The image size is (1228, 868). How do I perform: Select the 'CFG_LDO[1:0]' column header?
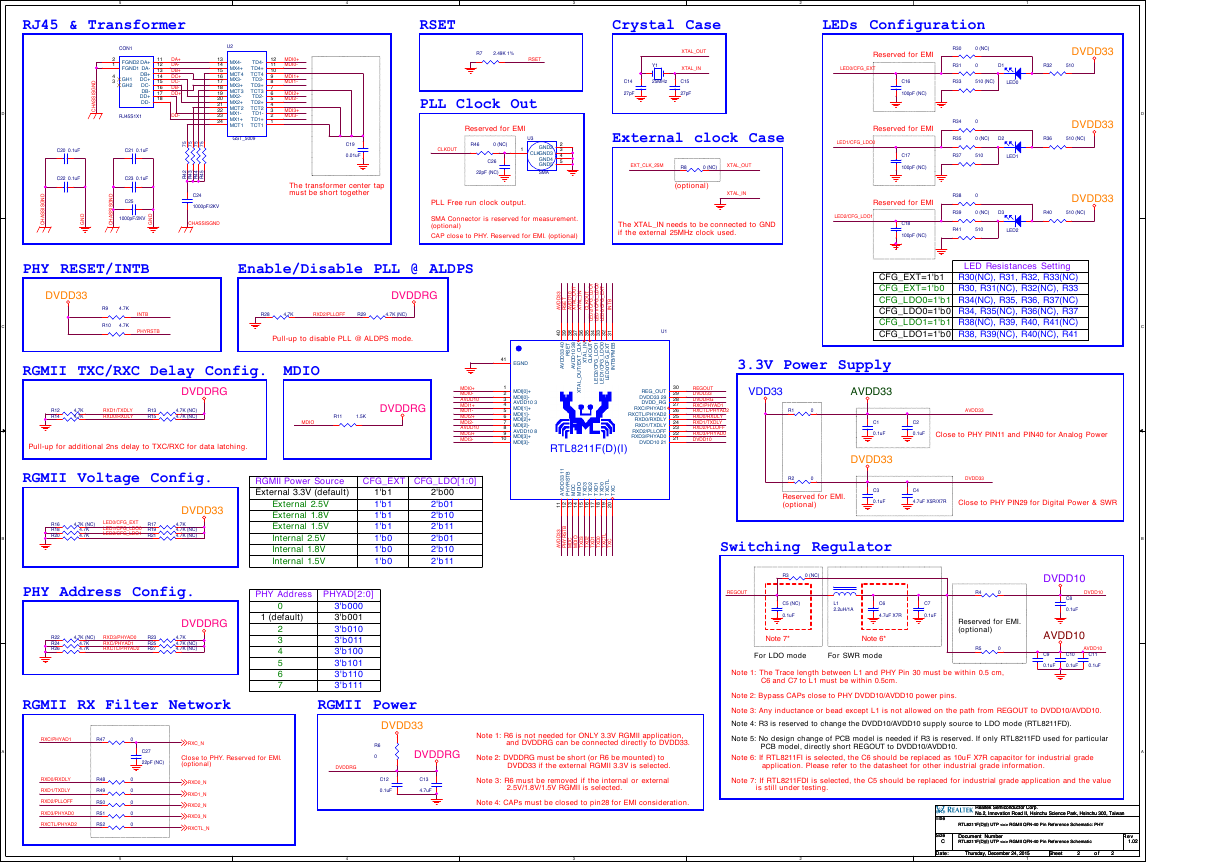445,481
